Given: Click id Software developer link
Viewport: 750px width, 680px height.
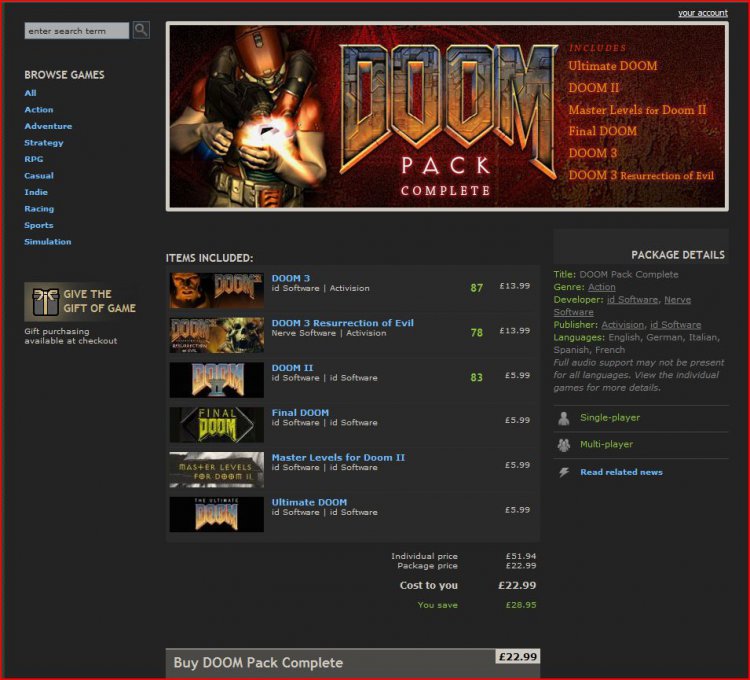Looking at the screenshot, I should pos(632,300).
